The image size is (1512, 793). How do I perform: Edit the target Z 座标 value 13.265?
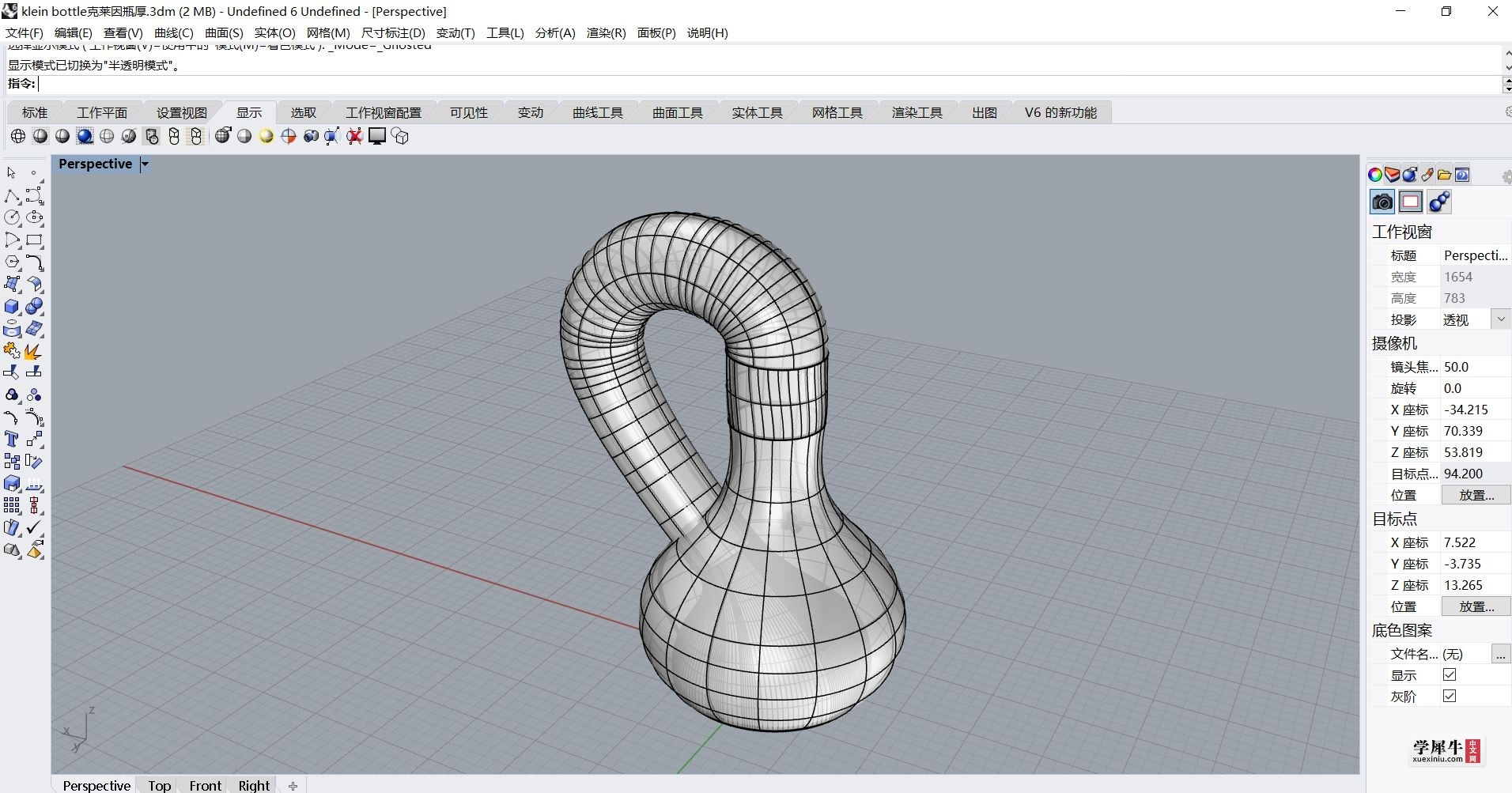[x=1475, y=585]
